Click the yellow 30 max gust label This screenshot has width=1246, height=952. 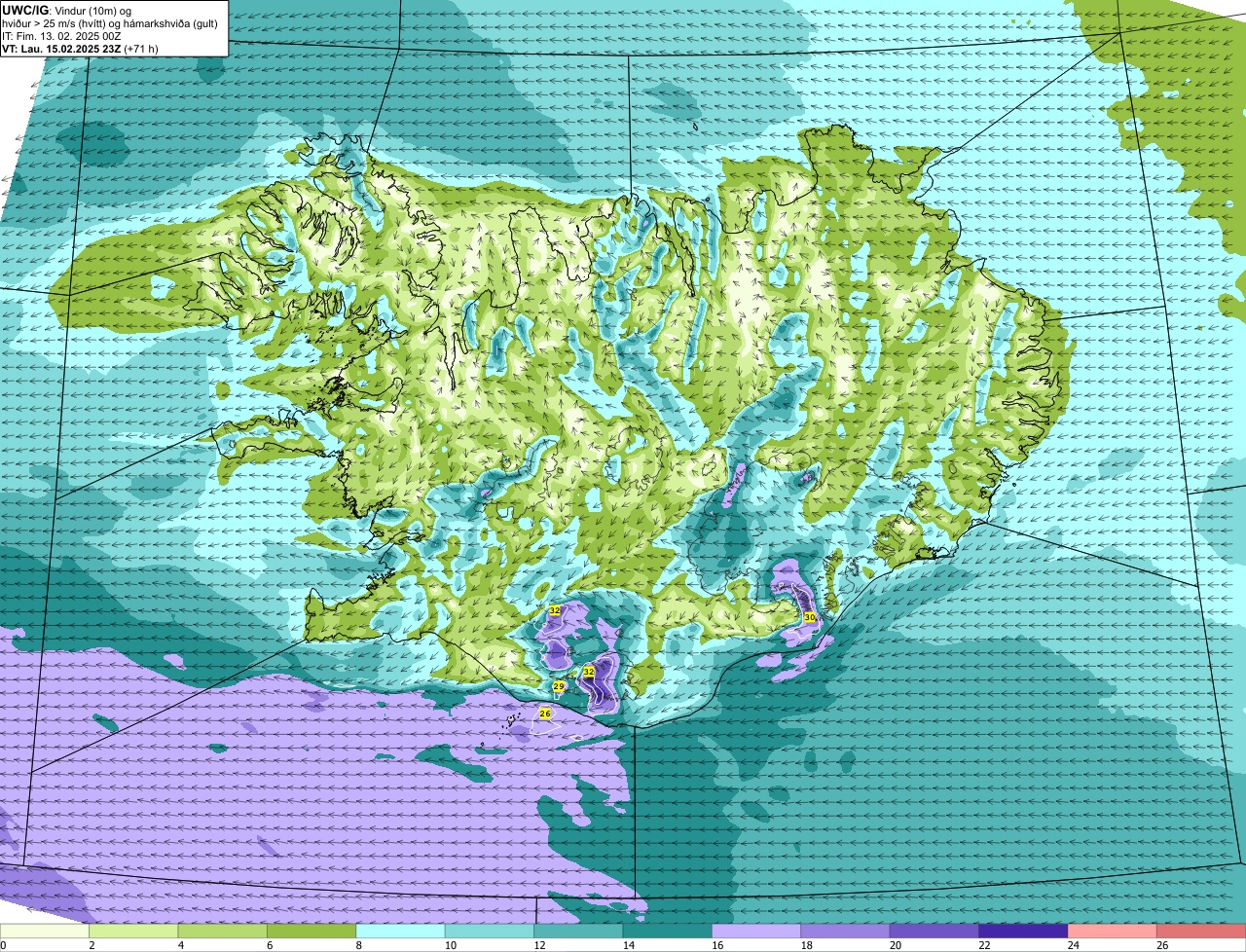810,617
